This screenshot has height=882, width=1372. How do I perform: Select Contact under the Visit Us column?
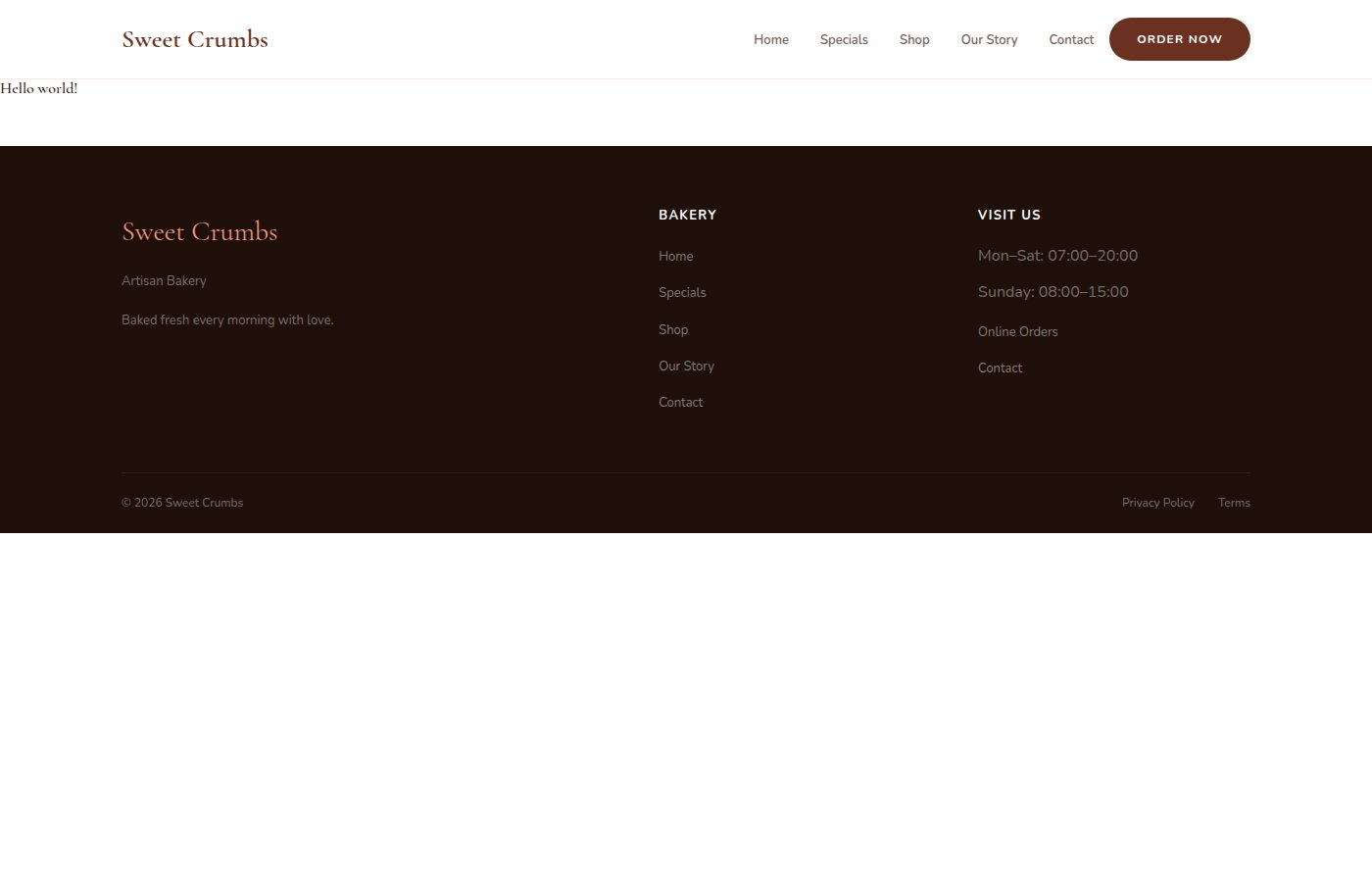pyautogui.click(x=1000, y=367)
